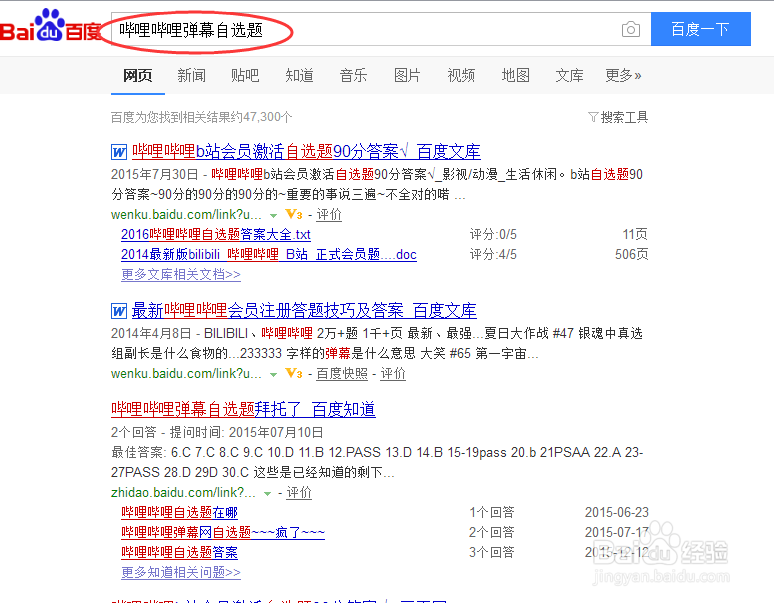The width and height of the screenshot is (774, 603).
Task: Expand dropdown arrow after second wenku.baidu.com URL
Action: [x=273, y=375]
